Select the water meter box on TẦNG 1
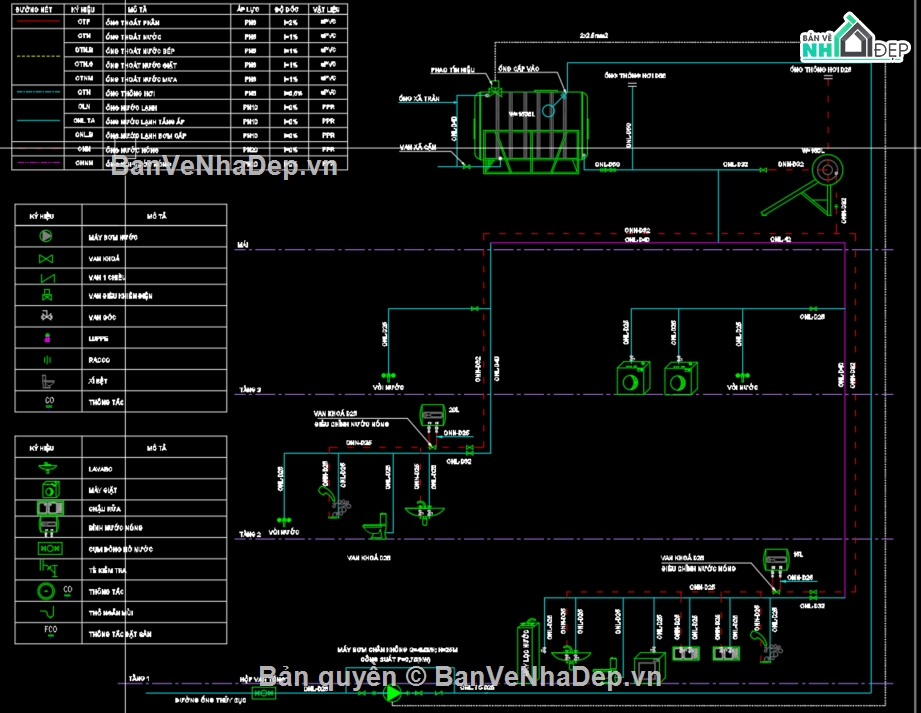 point(264,691)
